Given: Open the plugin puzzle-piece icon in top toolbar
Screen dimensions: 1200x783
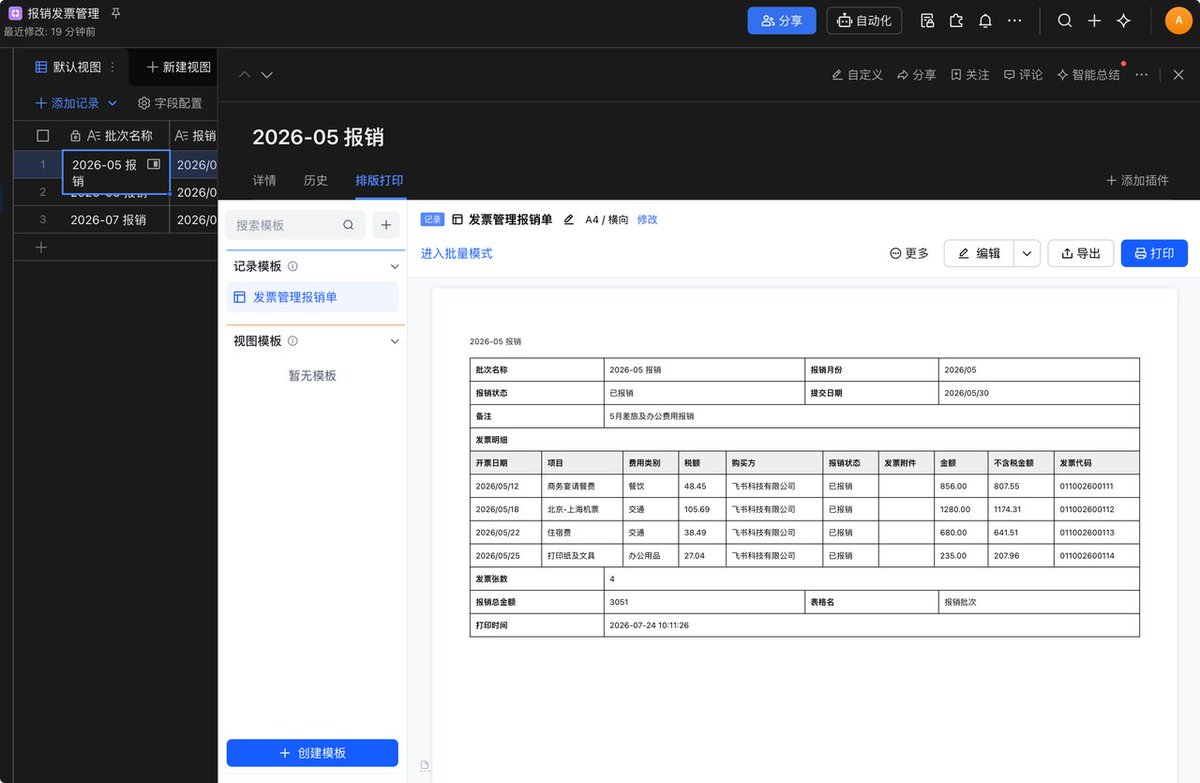Looking at the screenshot, I should coord(956,20).
